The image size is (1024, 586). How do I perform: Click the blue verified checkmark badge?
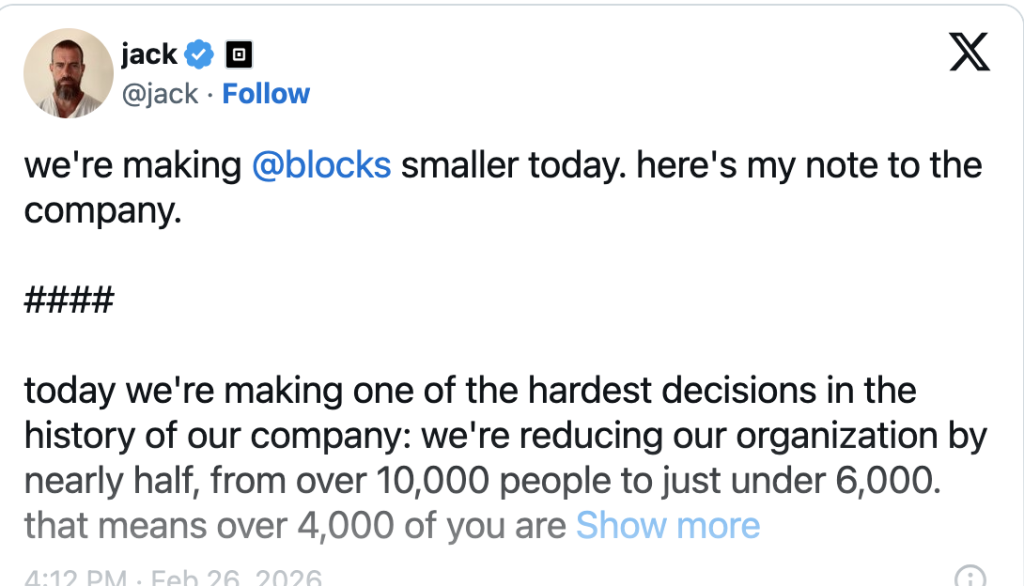(202, 55)
